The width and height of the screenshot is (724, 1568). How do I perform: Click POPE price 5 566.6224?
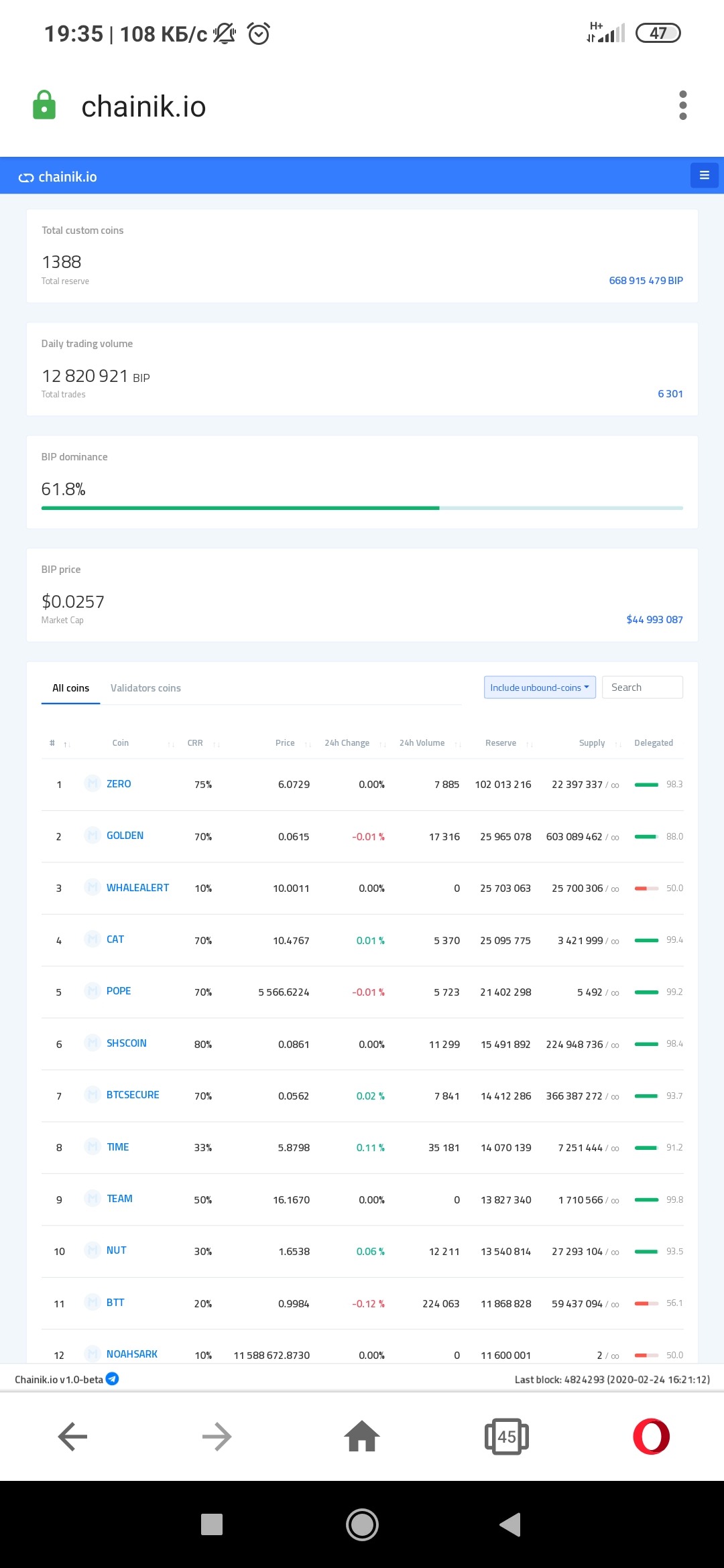[x=284, y=992]
